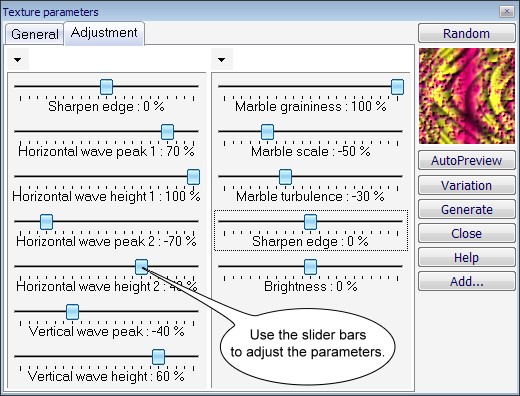Image resolution: width=520 pixels, height=396 pixels.
Task: Toggle AutoPreview button
Action: coord(467,161)
